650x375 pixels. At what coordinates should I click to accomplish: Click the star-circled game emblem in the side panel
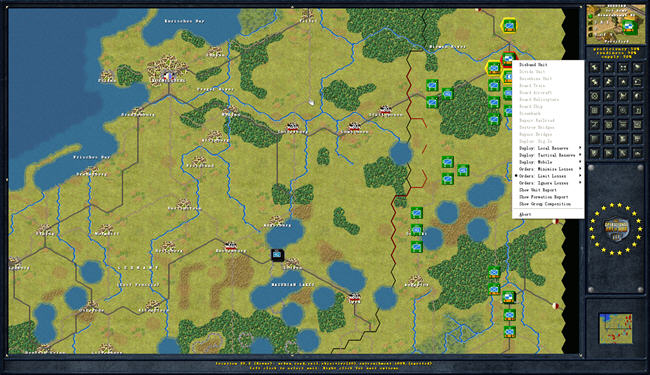pos(616,228)
